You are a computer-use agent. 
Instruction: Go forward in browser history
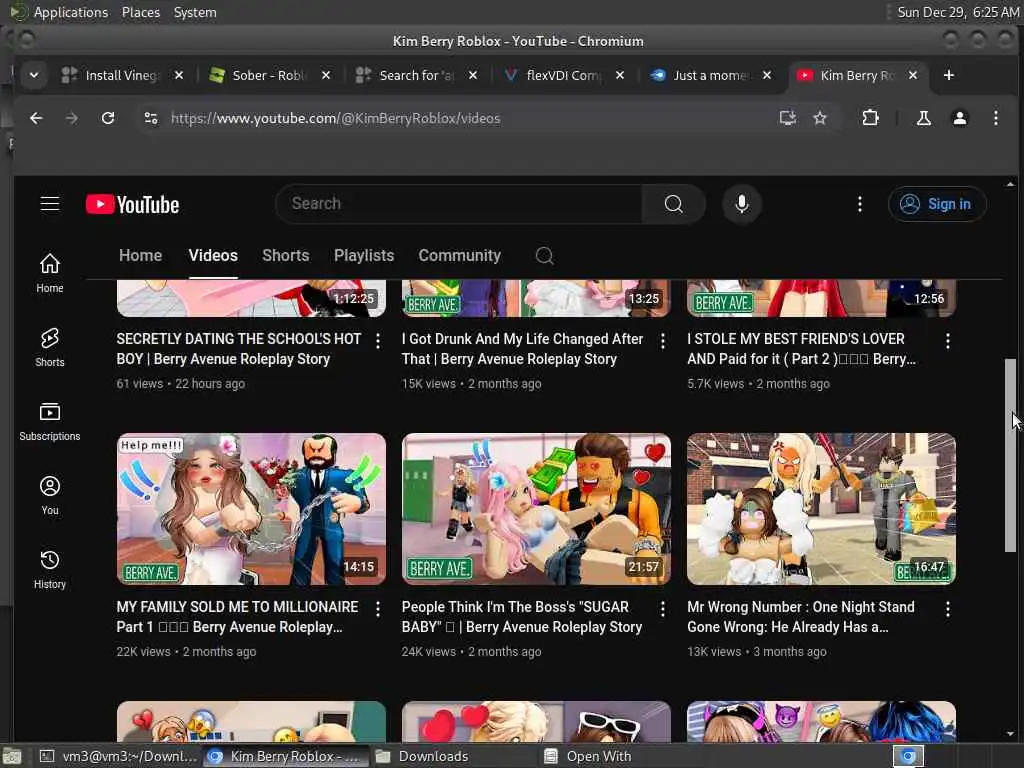72,118
